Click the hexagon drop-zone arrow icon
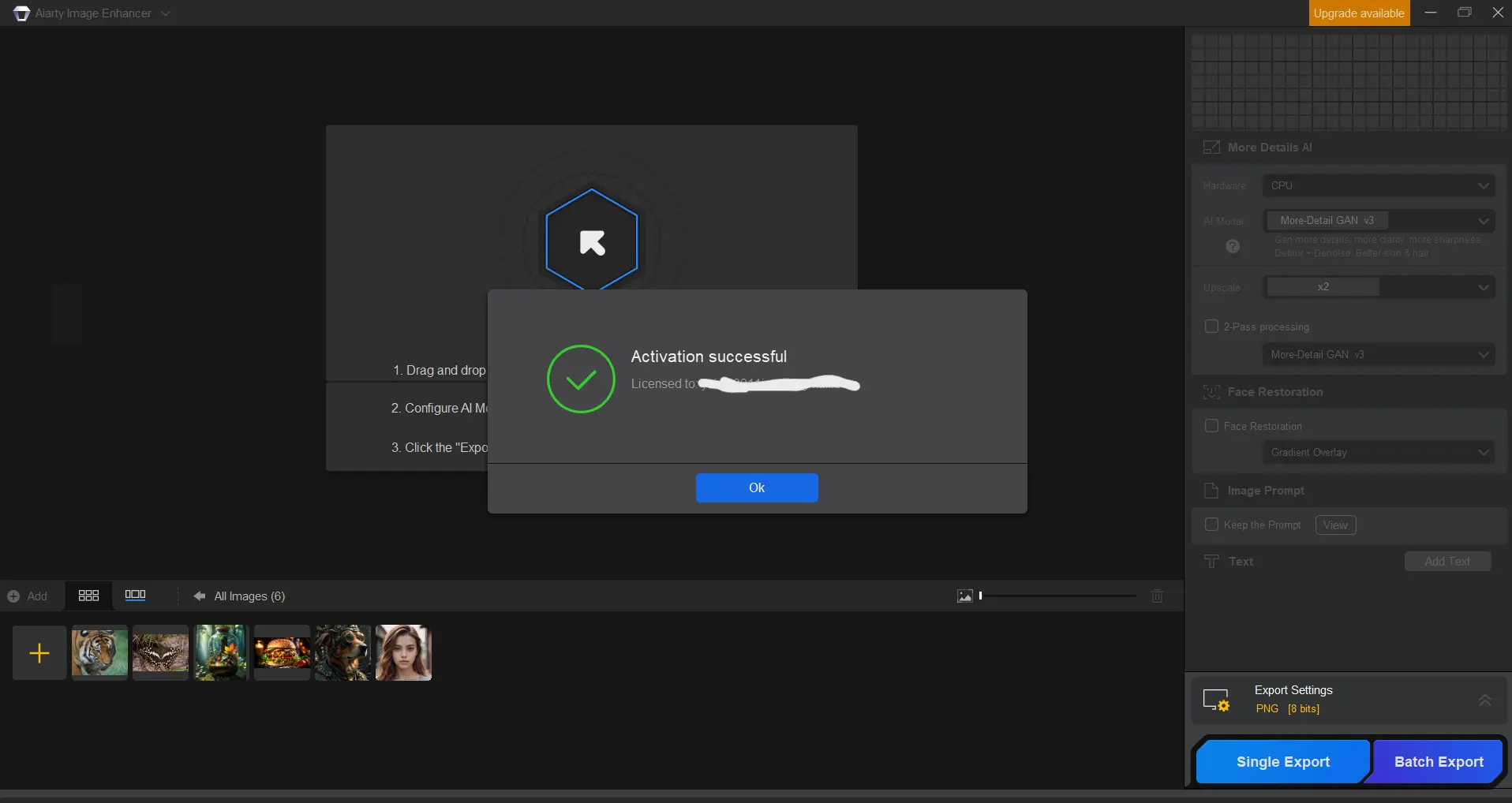This screenshot has height=803, width=1512. click(x=592, y=241)
